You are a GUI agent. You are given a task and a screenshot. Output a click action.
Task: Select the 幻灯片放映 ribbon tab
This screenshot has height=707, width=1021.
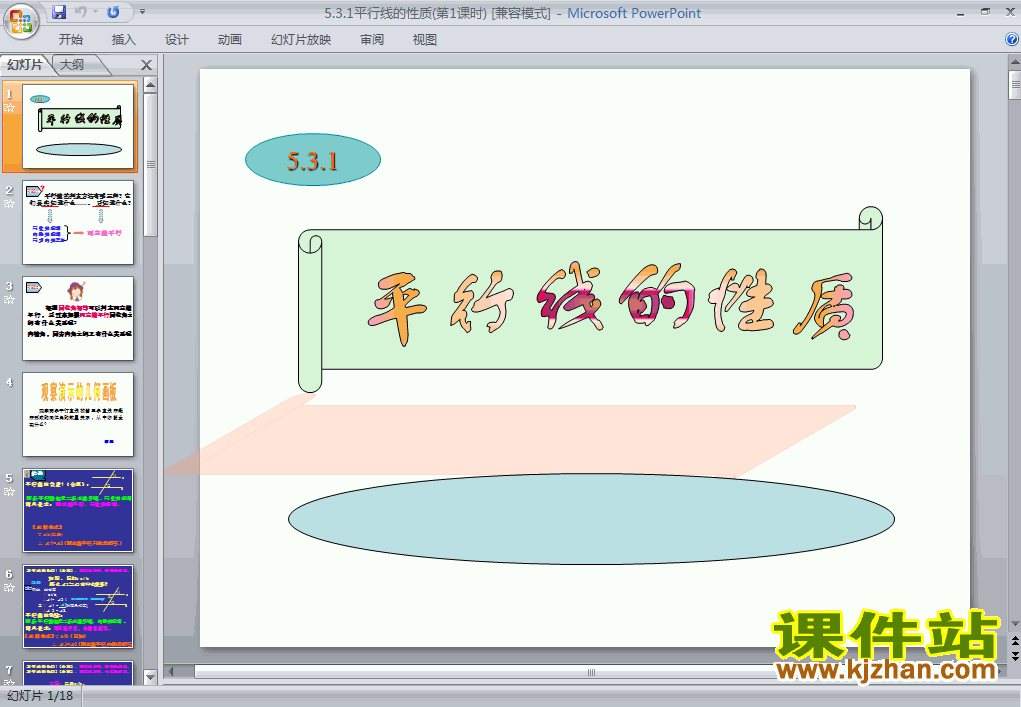click(301, 40)
